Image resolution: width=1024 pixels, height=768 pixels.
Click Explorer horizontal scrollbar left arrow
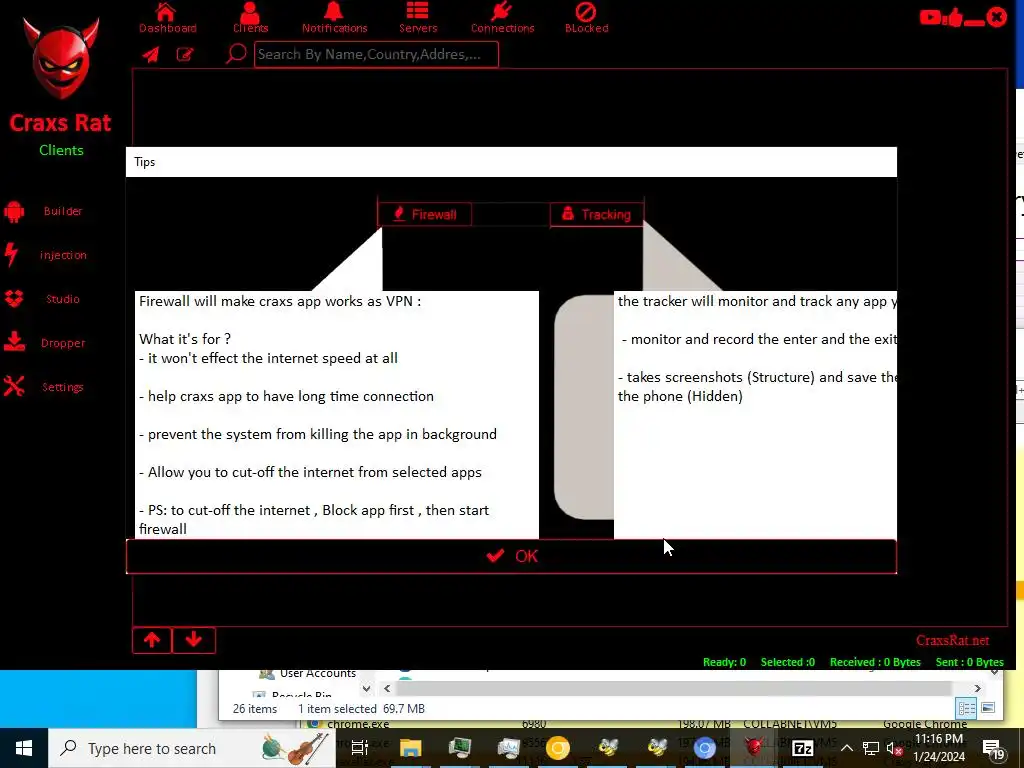pos(387,688)
